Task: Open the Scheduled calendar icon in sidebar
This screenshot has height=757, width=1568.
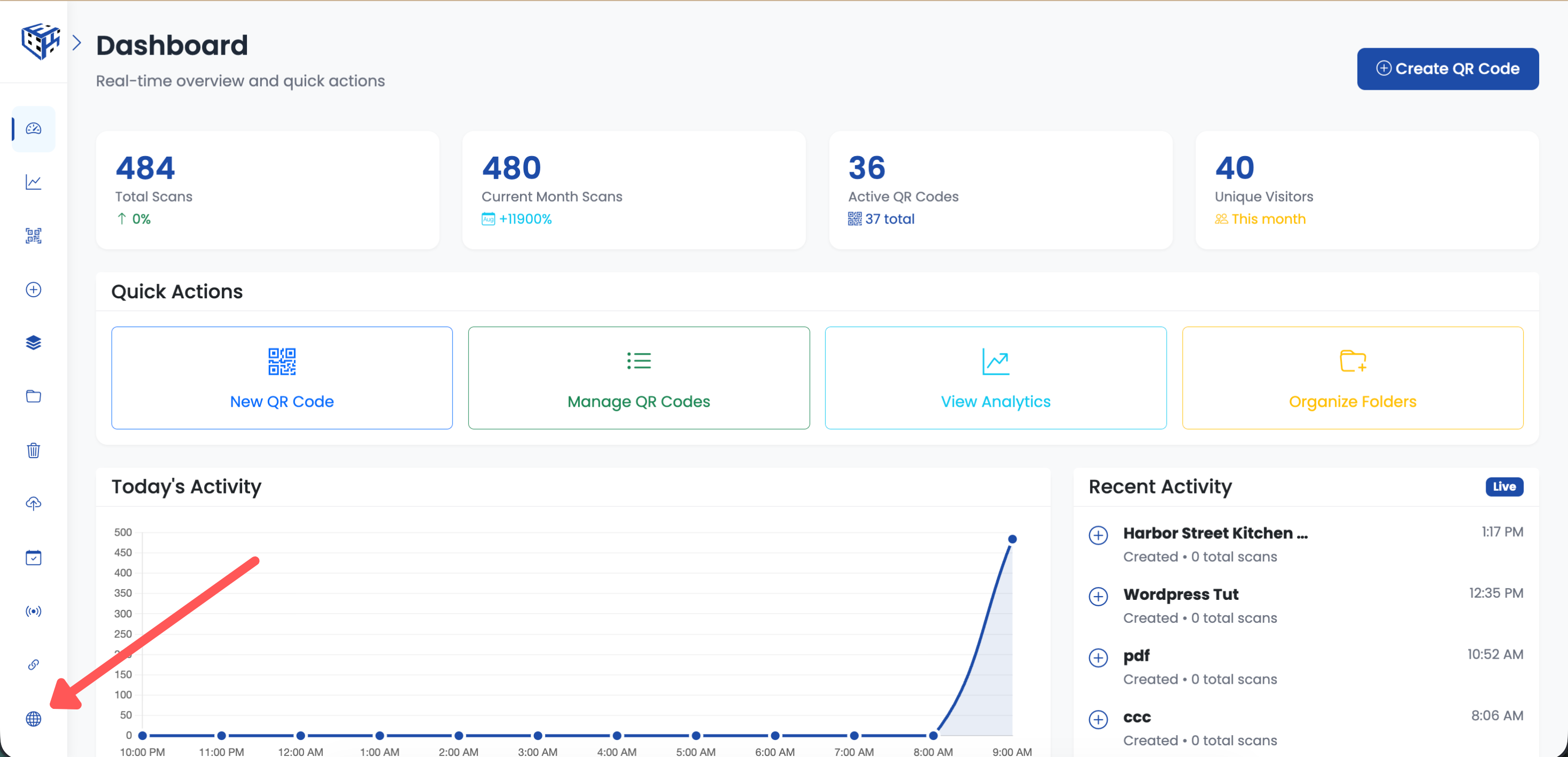Action: [34, 557]
